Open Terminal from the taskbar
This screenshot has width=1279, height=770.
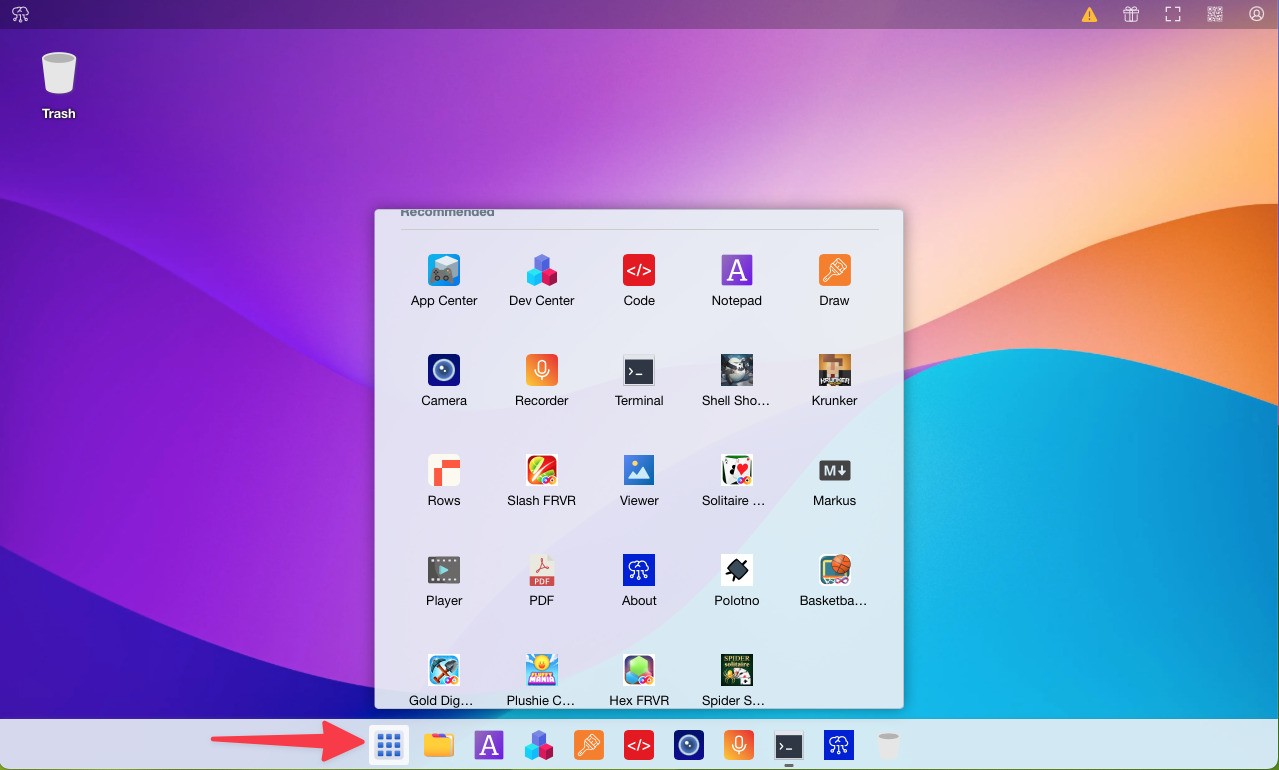(x=789, y=745)
